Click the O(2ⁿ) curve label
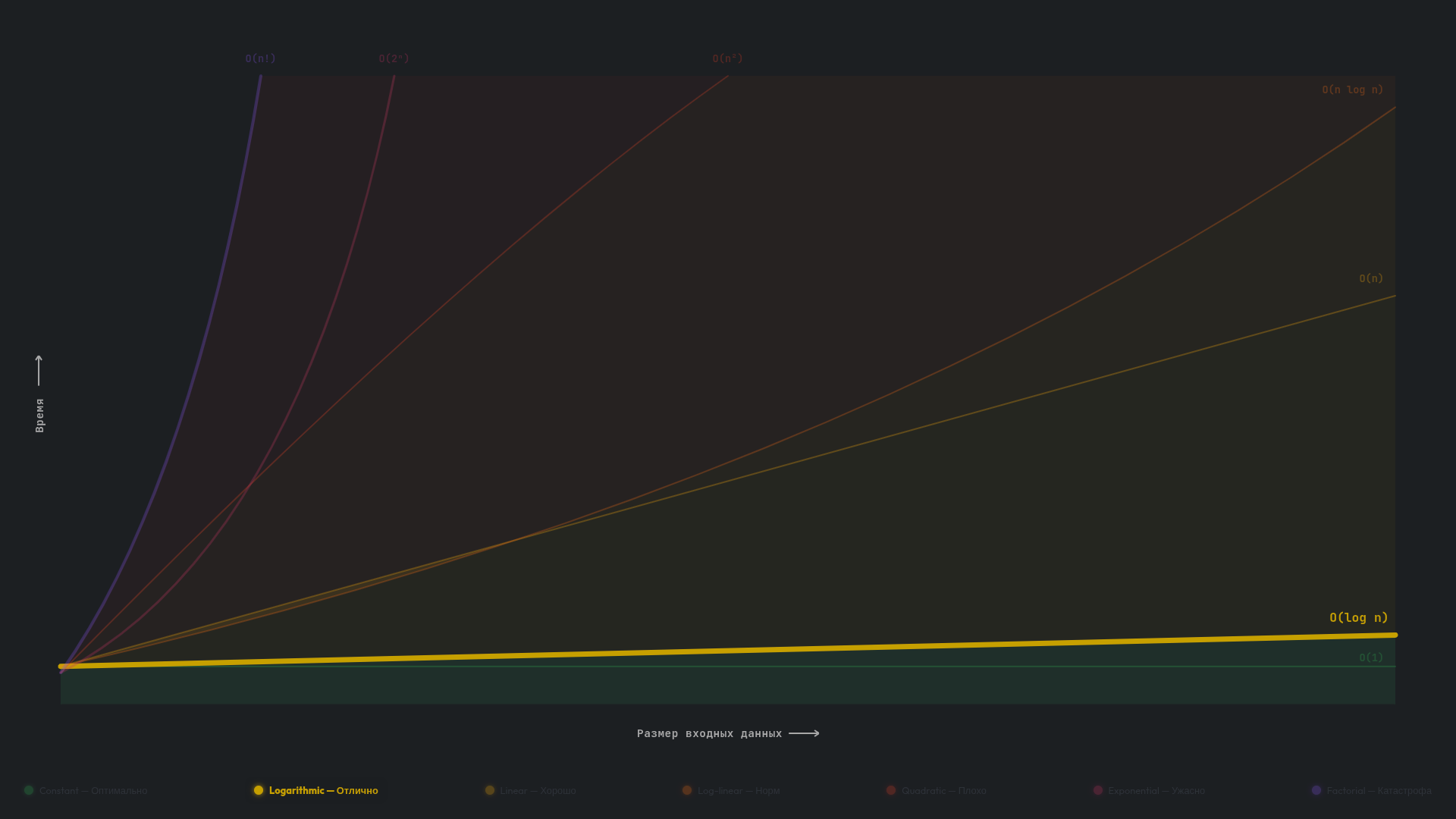The image size is (1456, 819). 394,58
